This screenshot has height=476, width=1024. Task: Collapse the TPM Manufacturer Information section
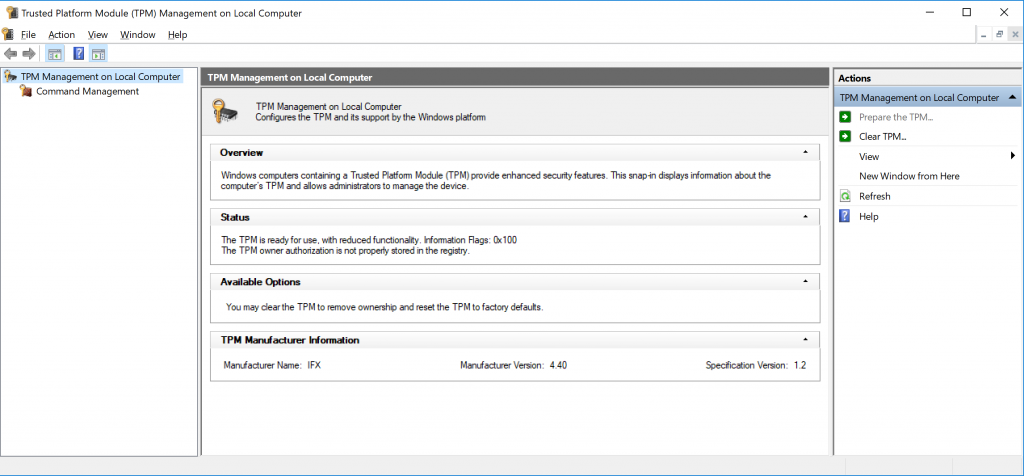coord(805,340)
